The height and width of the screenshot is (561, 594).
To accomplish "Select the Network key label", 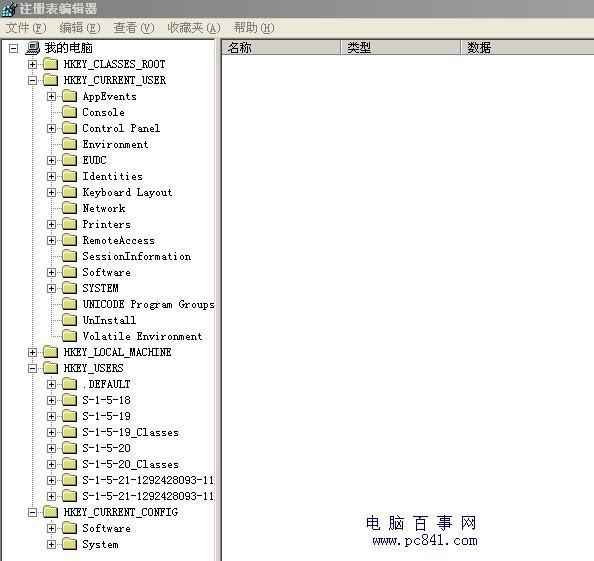I will 104,208.
